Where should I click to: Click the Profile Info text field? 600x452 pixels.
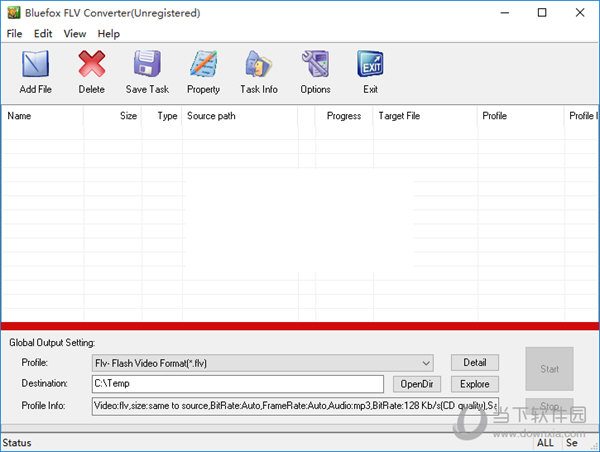point(295,406)
